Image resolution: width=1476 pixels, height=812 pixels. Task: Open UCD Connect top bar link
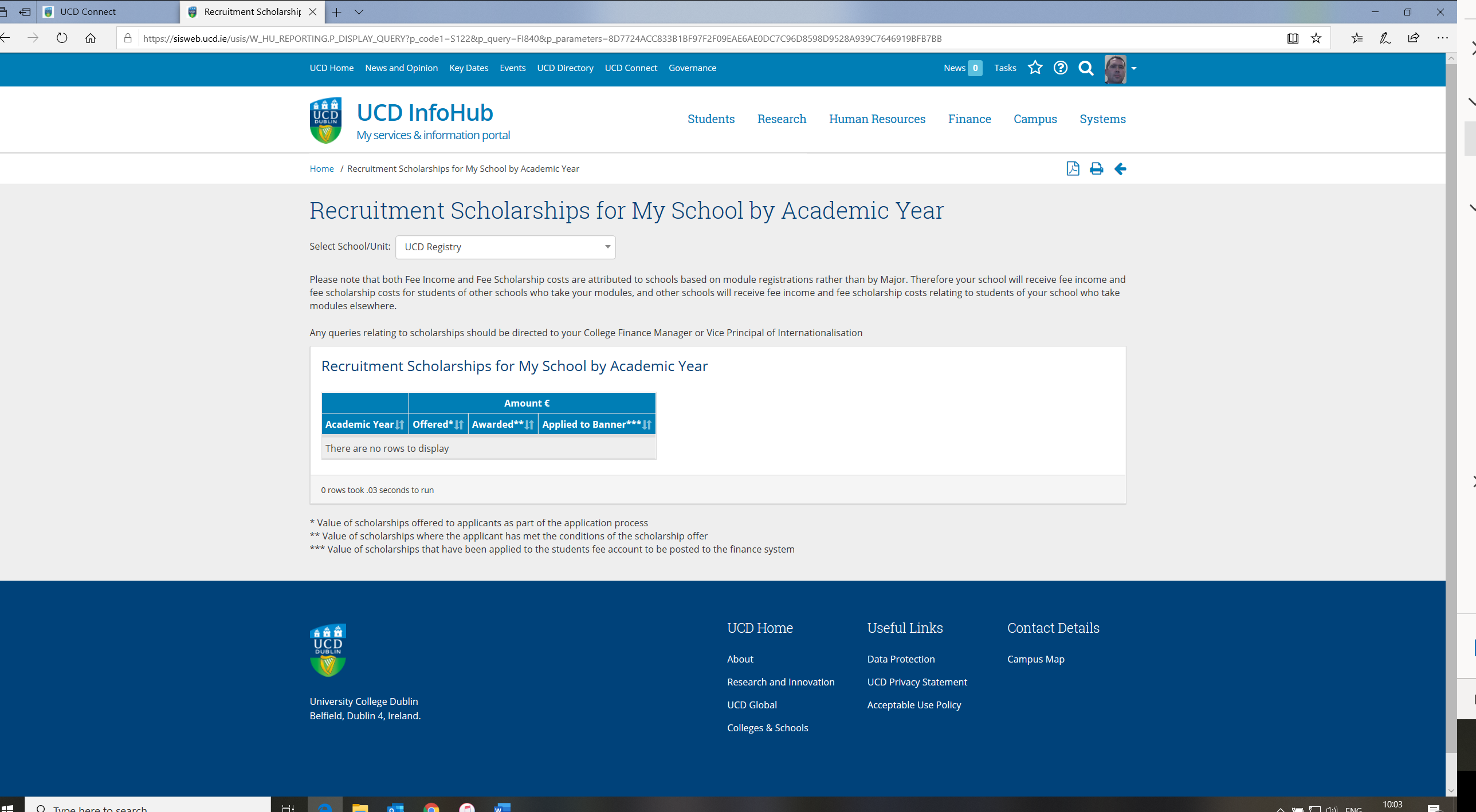point(631,68)
